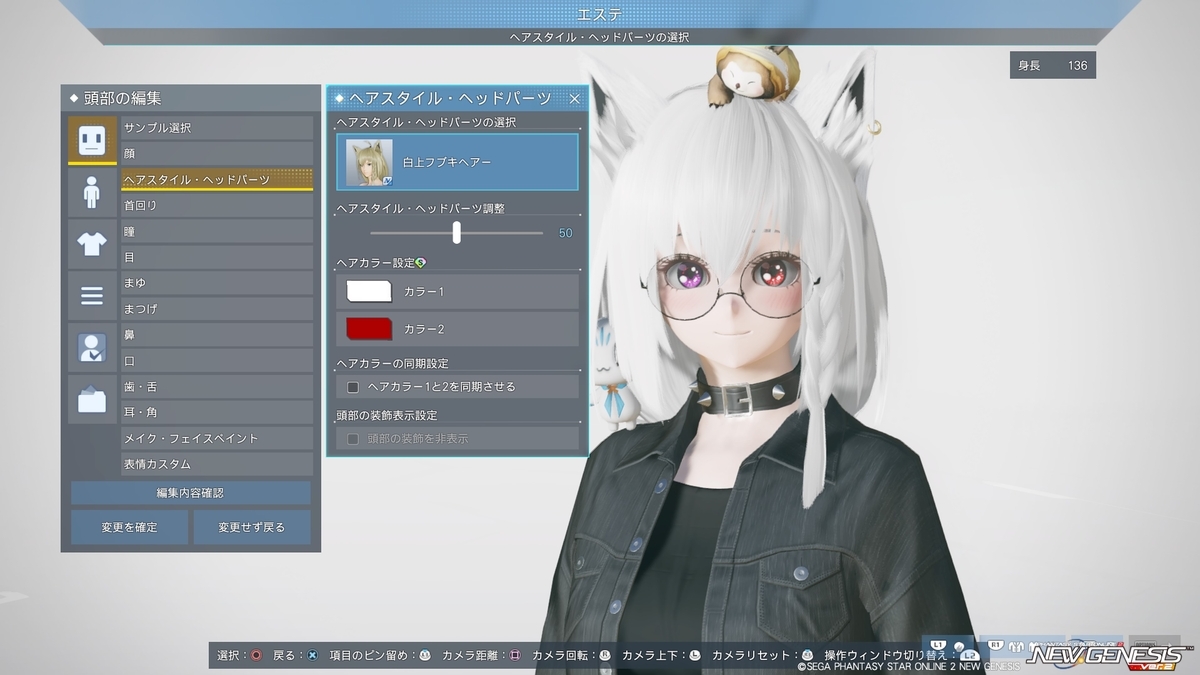Open the red カラー2 swatch
Viewport: 1200px width, 675px height.
pyautogui.click(x=369, y=329)
